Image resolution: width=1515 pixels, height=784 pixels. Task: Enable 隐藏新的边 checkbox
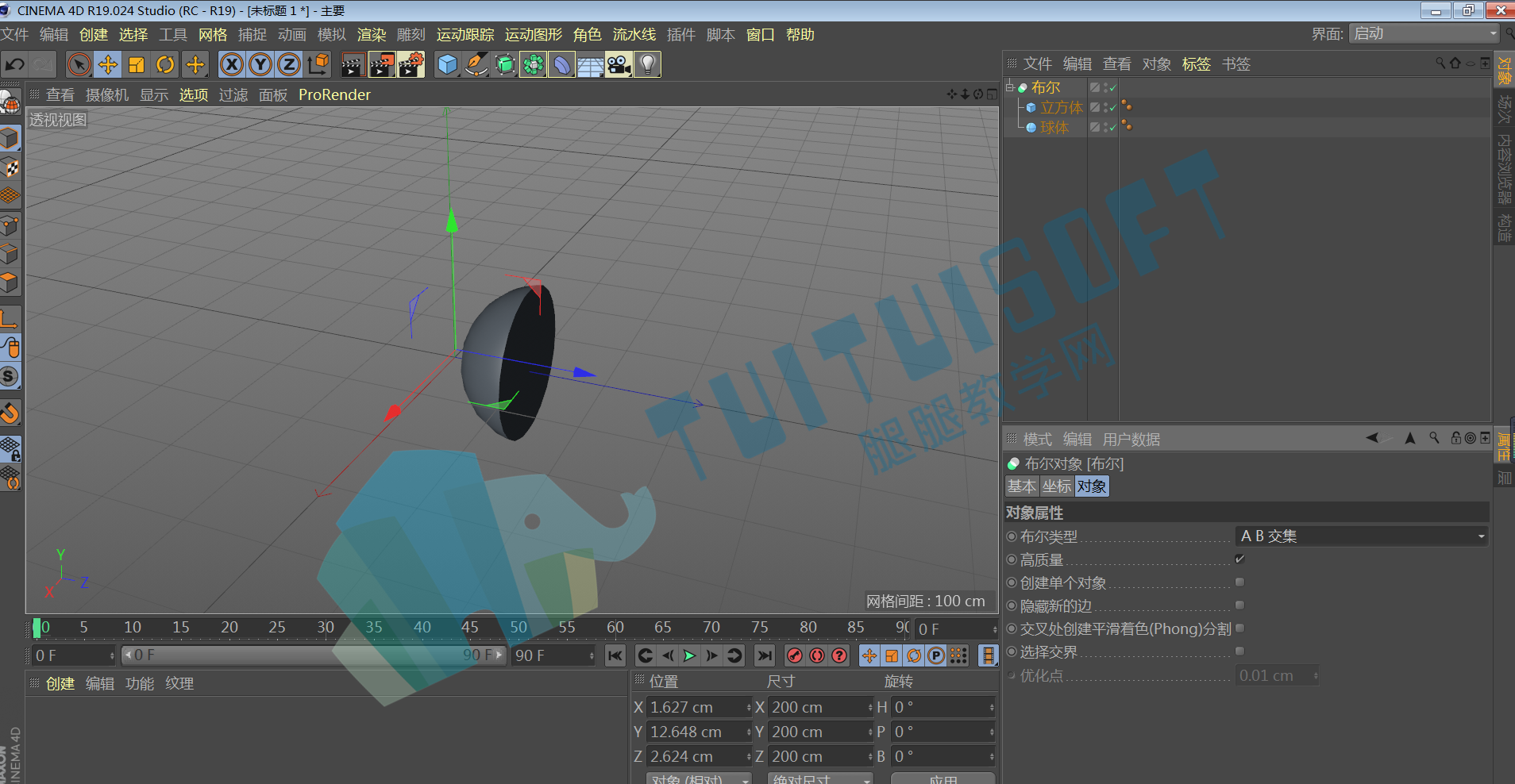(1239, 605)
